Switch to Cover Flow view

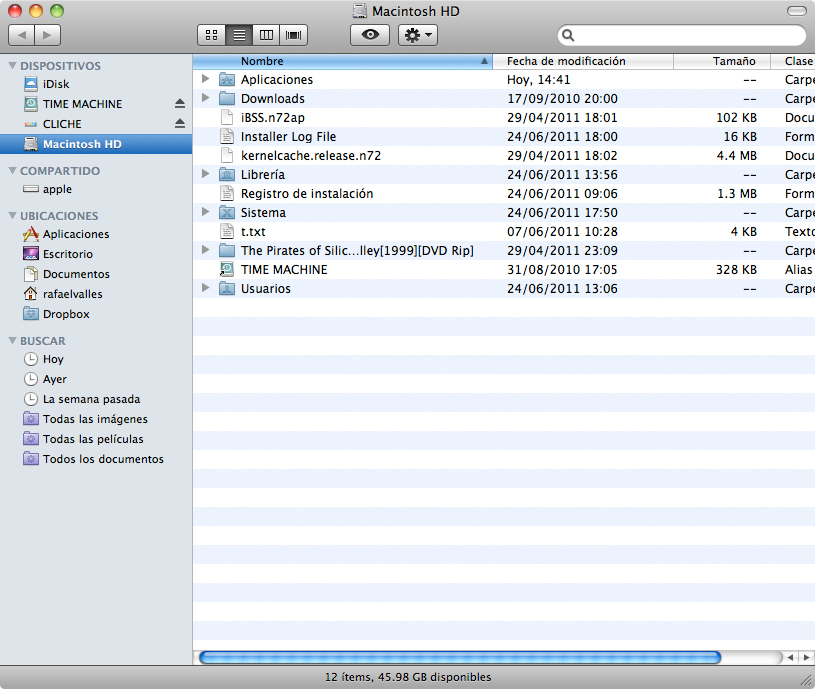coord(294,35)
